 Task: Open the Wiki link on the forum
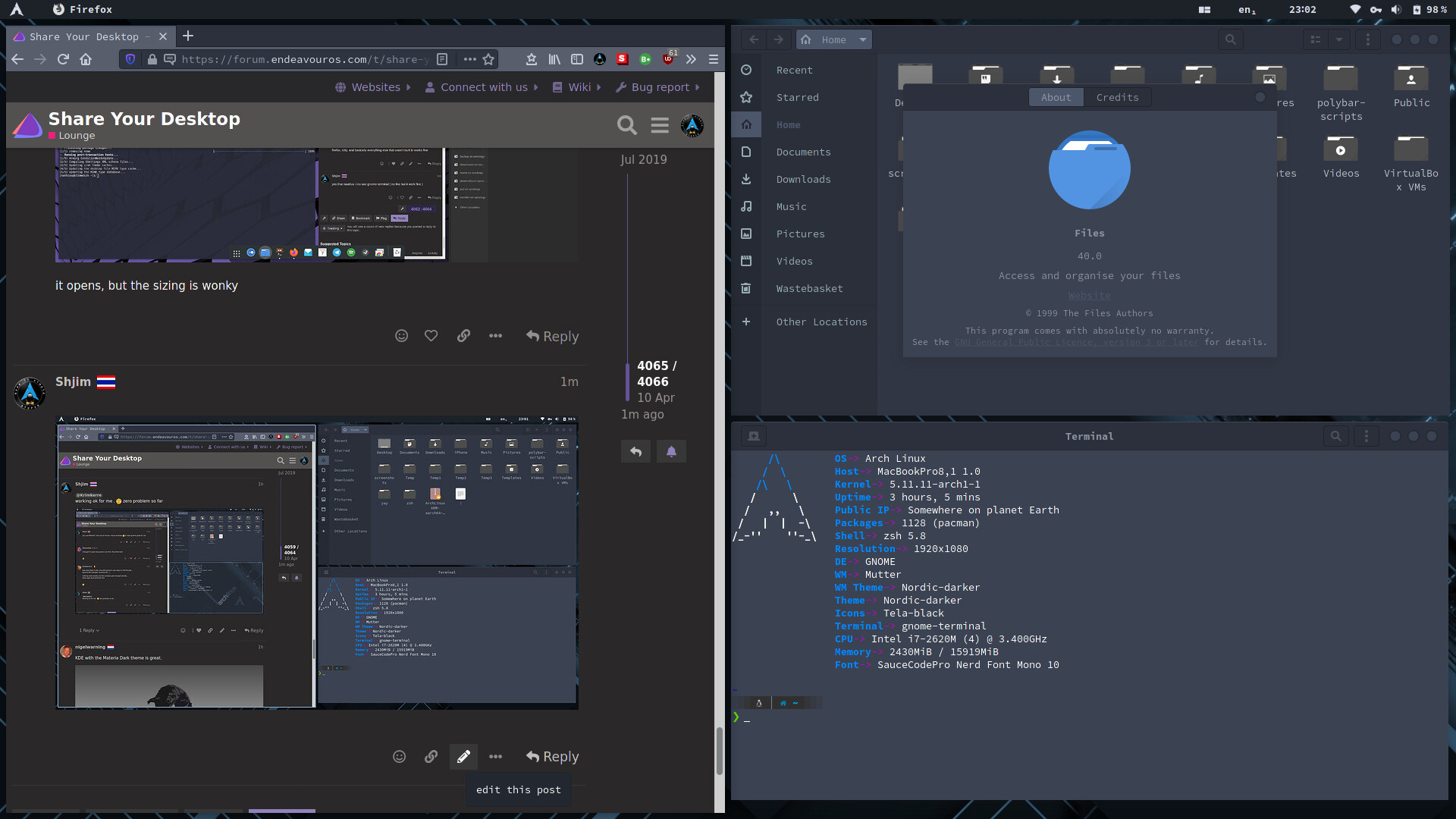[x=577, y=87]
